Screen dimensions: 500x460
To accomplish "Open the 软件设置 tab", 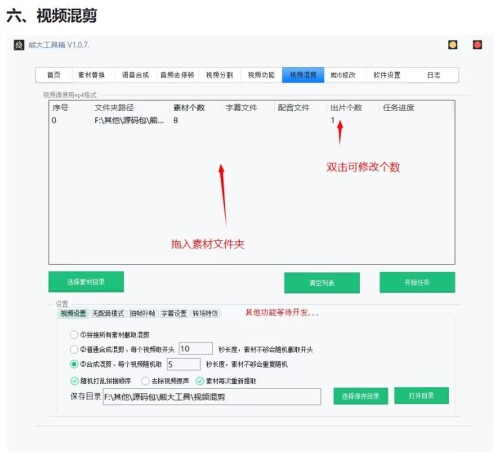I will coord(387,75).
